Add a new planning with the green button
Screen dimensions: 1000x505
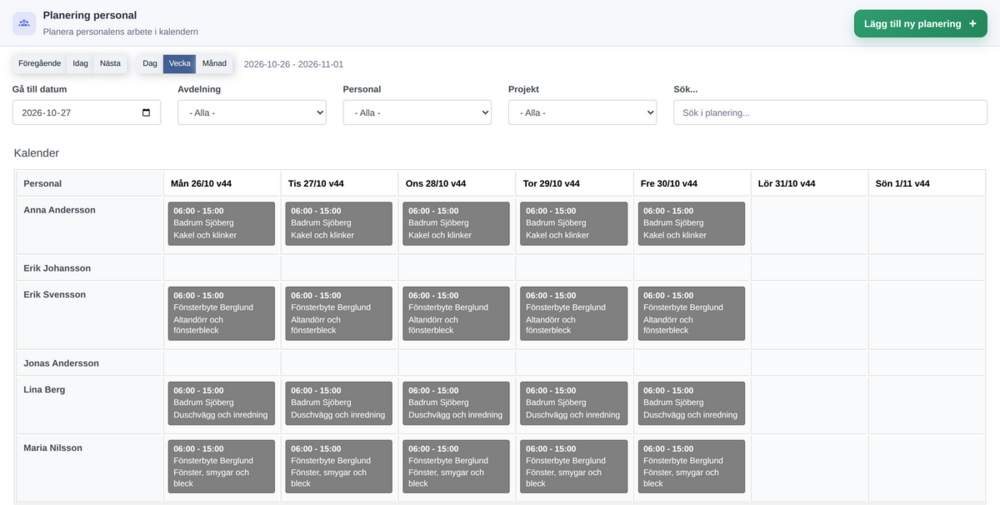click(920, 24)
